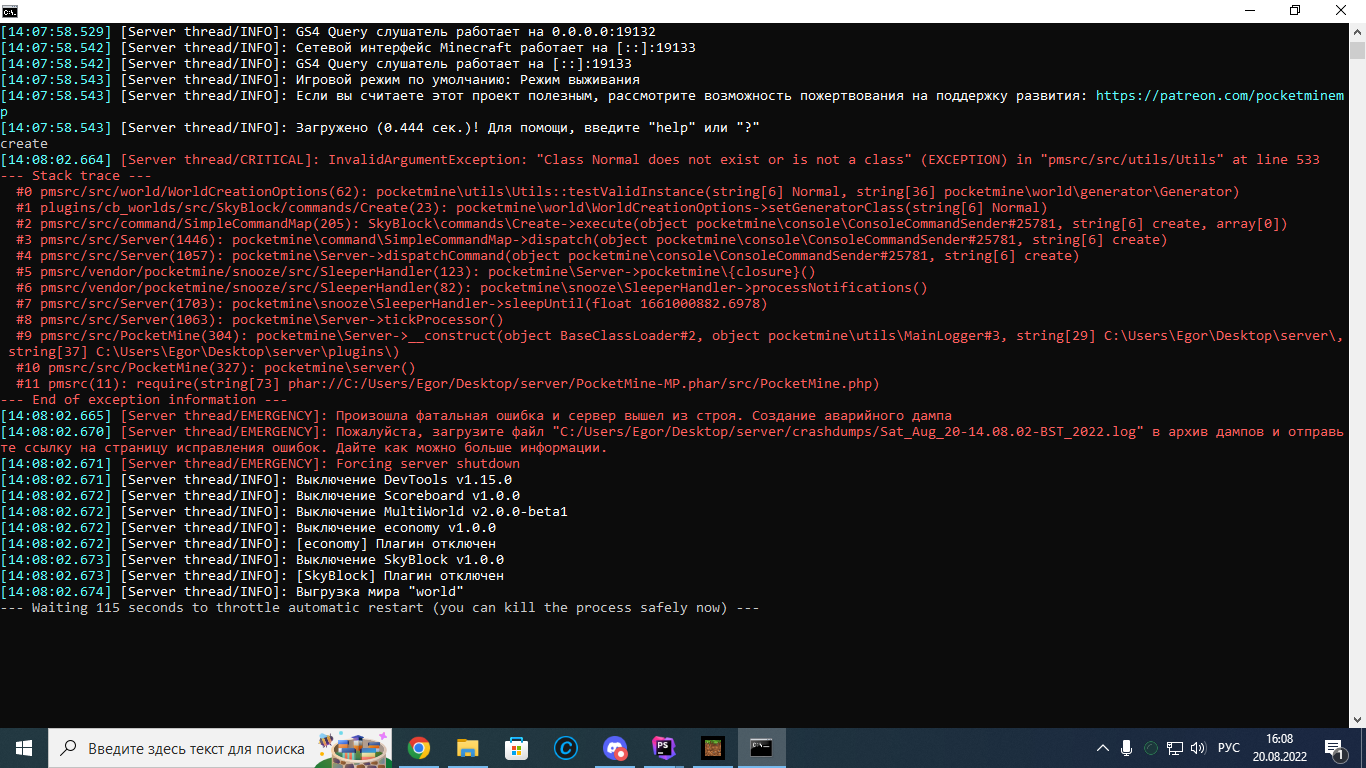This screenshot has width=1366, height=768.
Task: Open the blue C app in taskbar
Action: (x=565, y=748)
